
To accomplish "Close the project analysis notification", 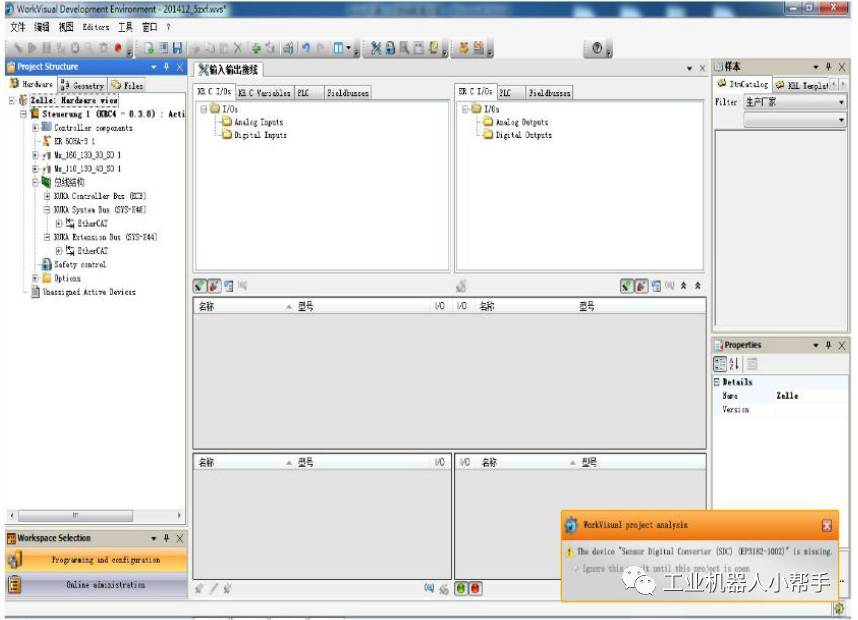I will pos(827,525).
